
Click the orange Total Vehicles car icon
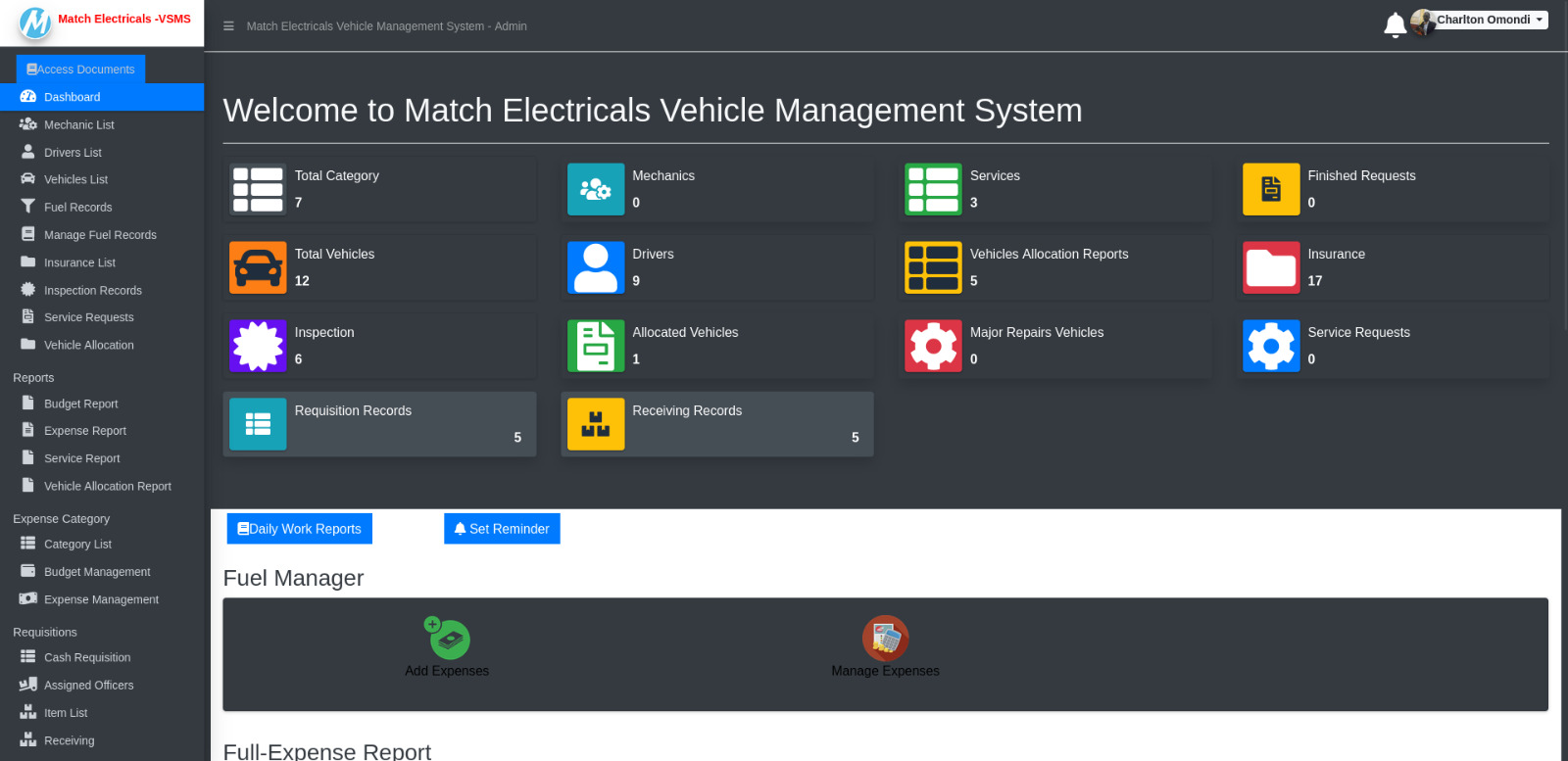point(258,267)
